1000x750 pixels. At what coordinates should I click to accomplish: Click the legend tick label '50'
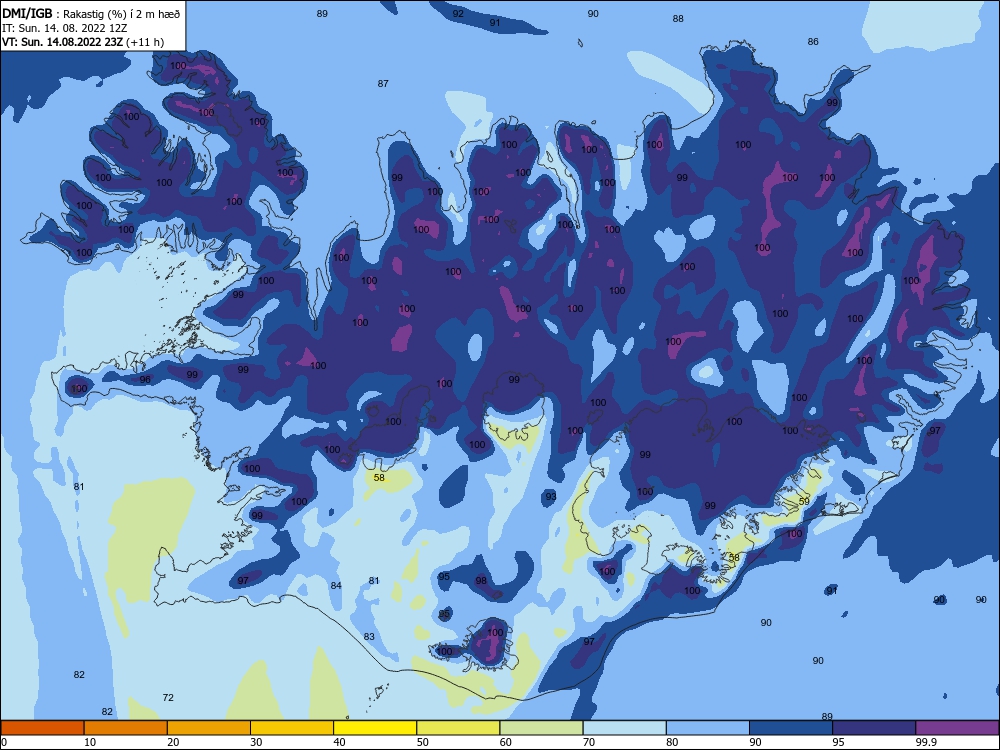[x=422, y=742]
